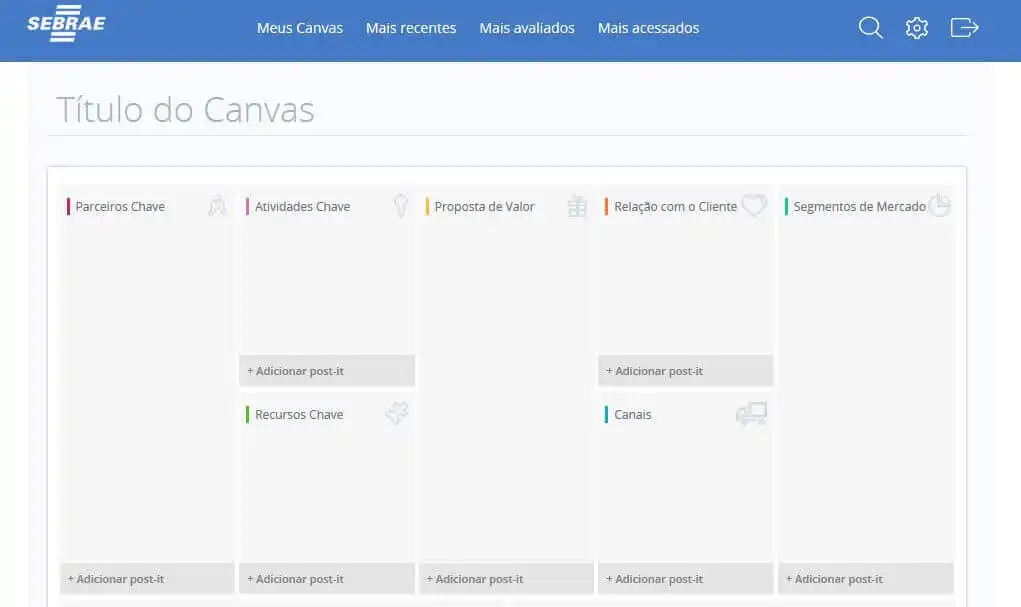Click the logout icon in the top bar
Viewport: 1021px width, 607px height.
963,27
